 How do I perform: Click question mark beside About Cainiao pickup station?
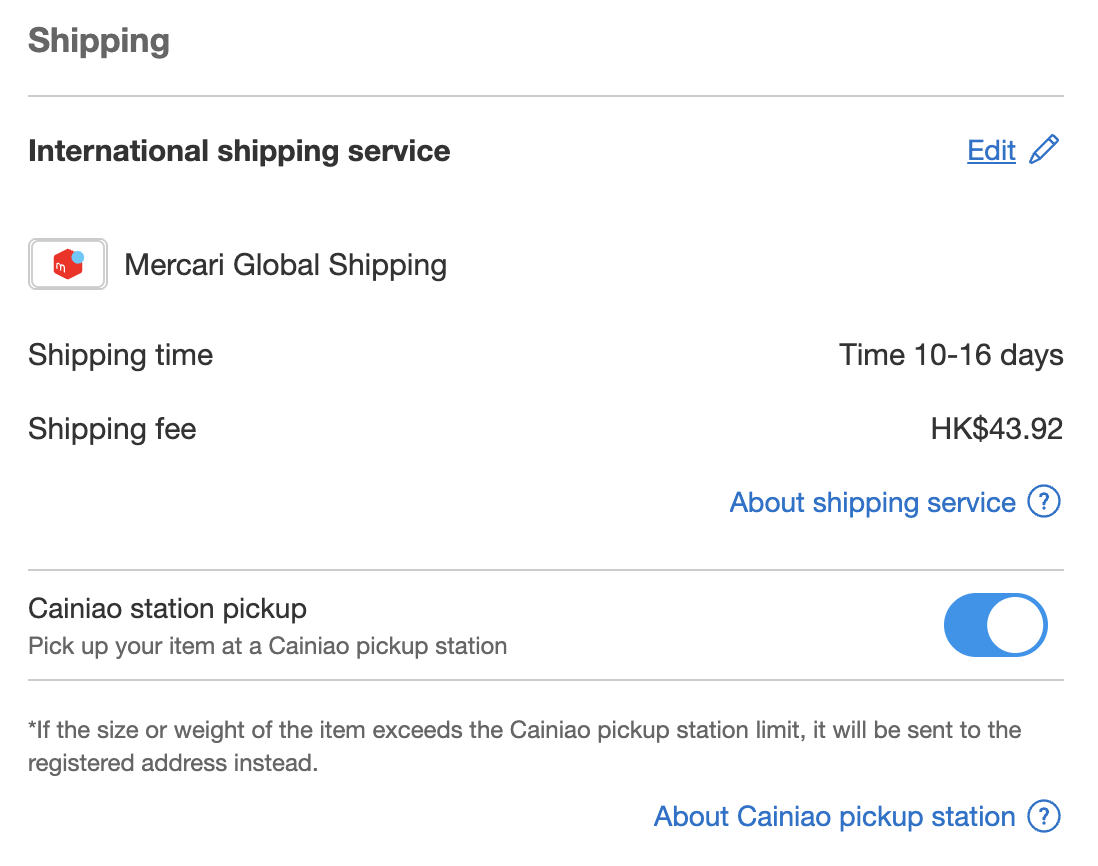tap(1044, 816)
